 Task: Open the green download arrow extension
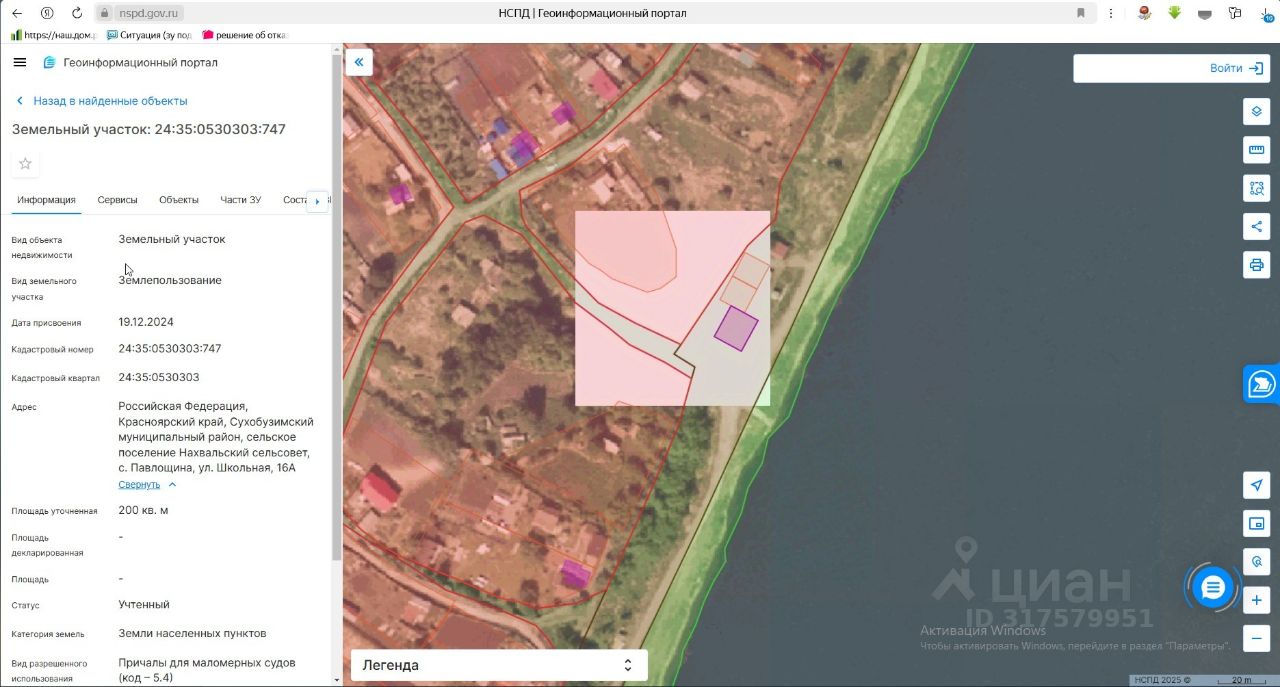coord(1175,13)
